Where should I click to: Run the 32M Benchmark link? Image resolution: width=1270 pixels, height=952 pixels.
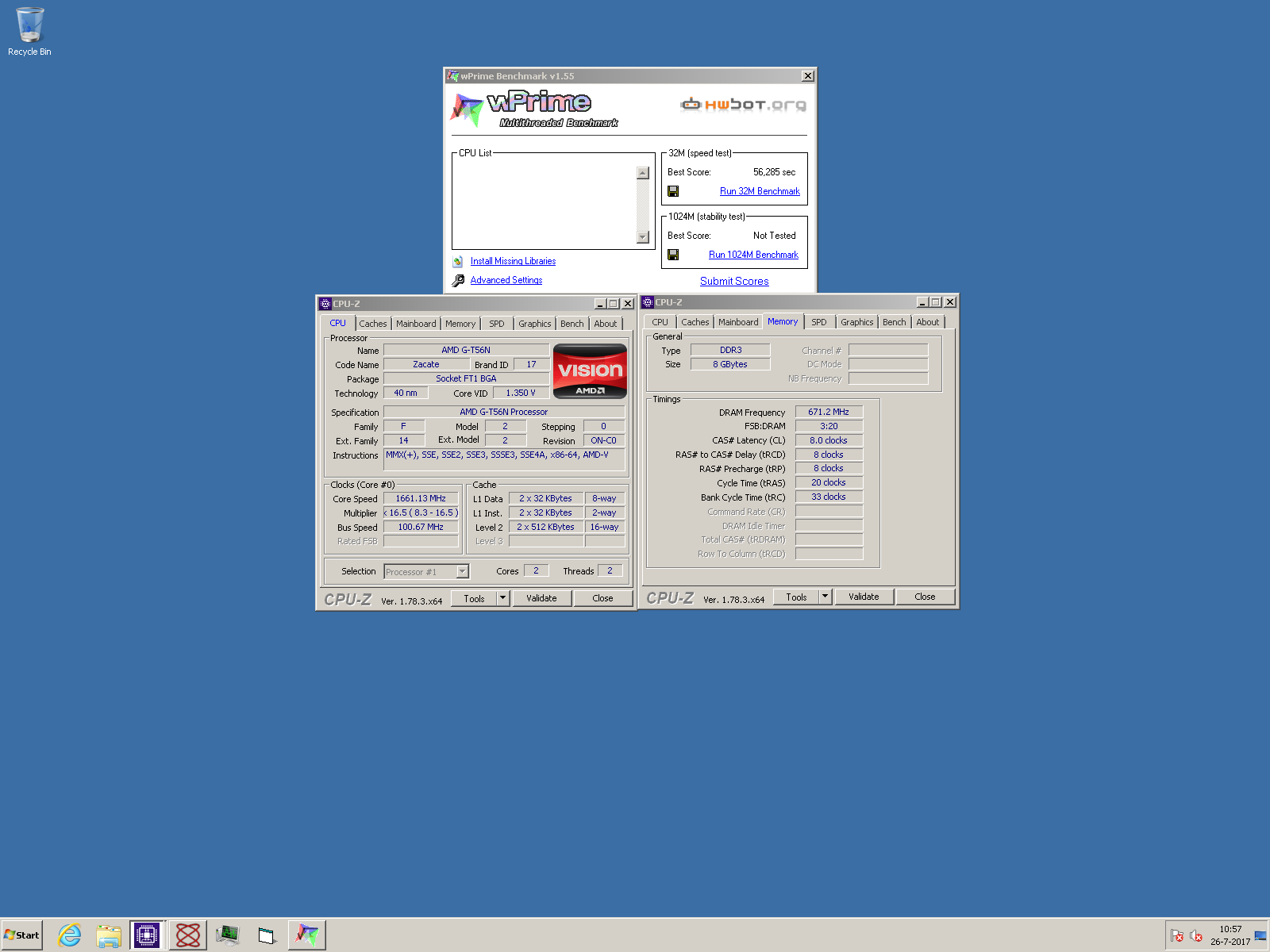tap(760, 191)
